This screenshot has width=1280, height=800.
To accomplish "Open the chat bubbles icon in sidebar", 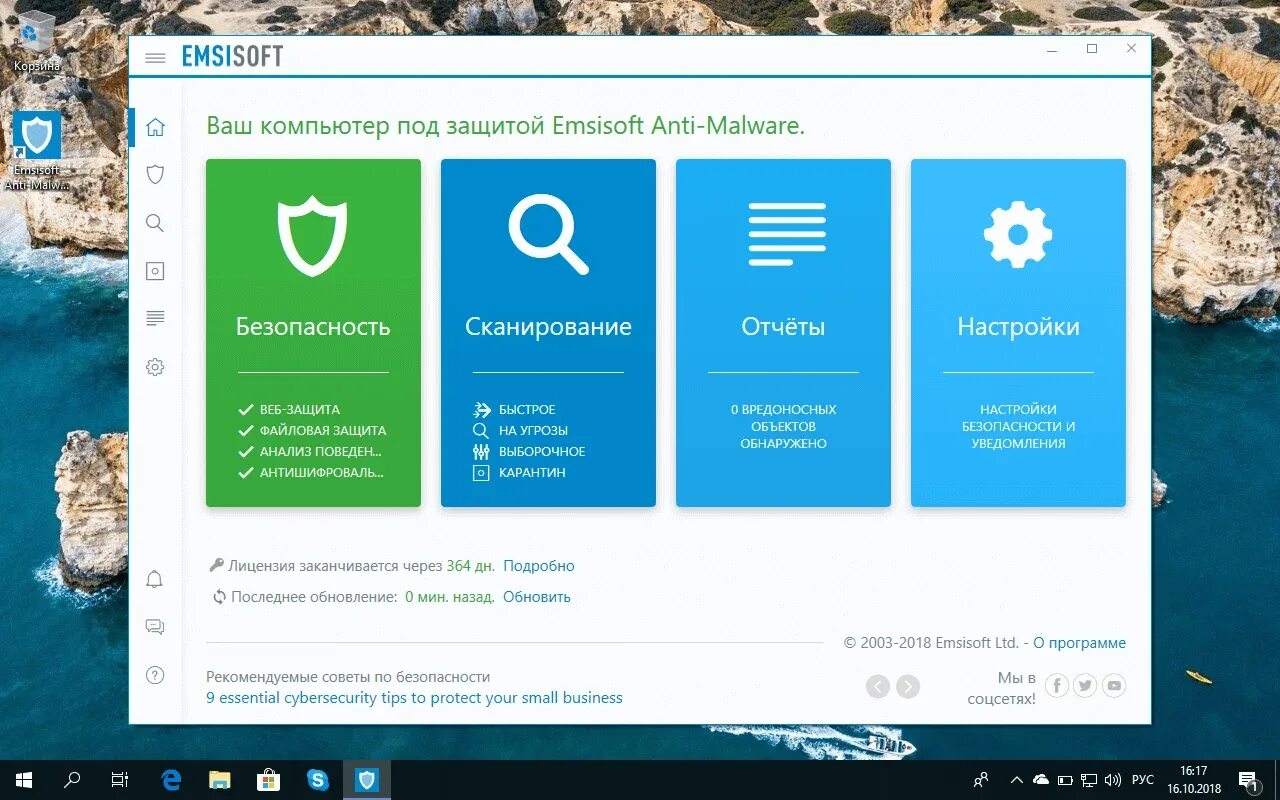I will point(155,627).
